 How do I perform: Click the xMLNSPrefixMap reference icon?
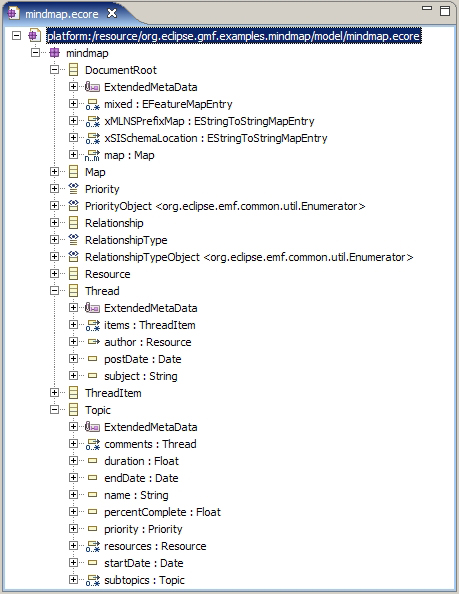click(x=92, y=121)
